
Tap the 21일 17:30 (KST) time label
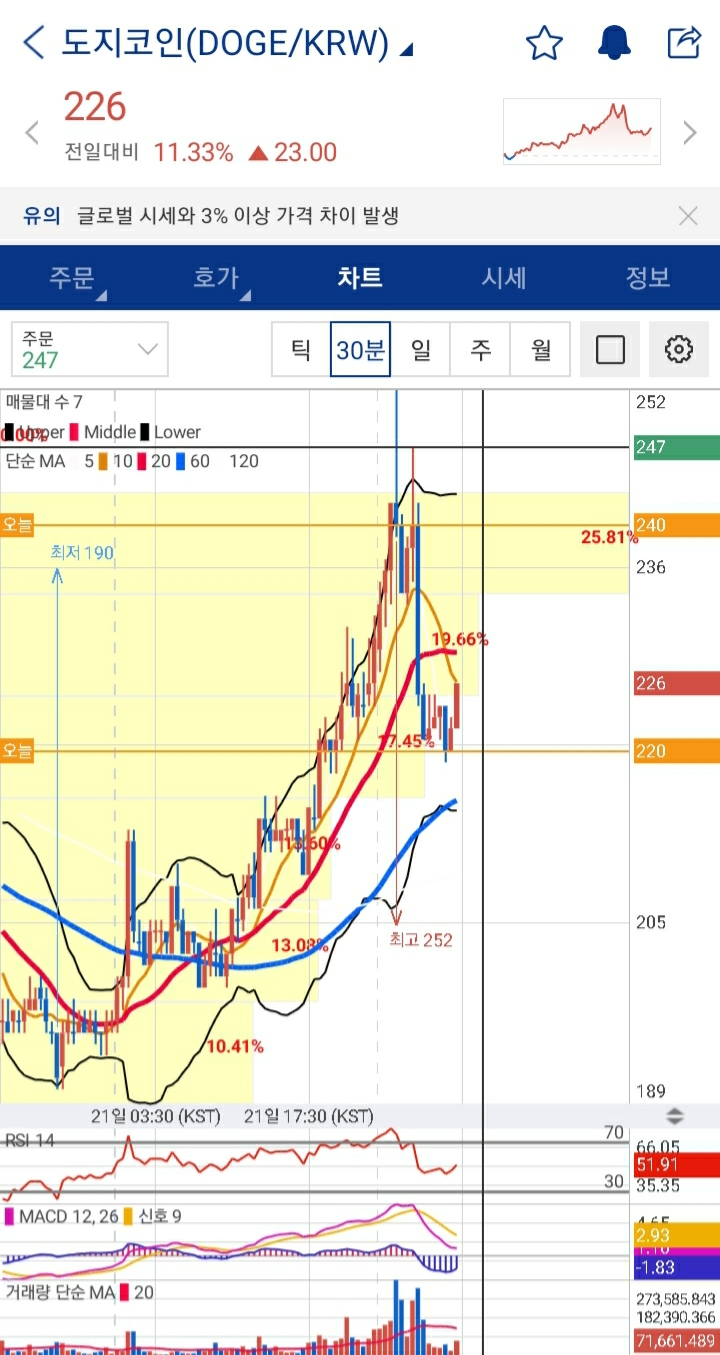pyautogui.click(x=308, y=1116)
